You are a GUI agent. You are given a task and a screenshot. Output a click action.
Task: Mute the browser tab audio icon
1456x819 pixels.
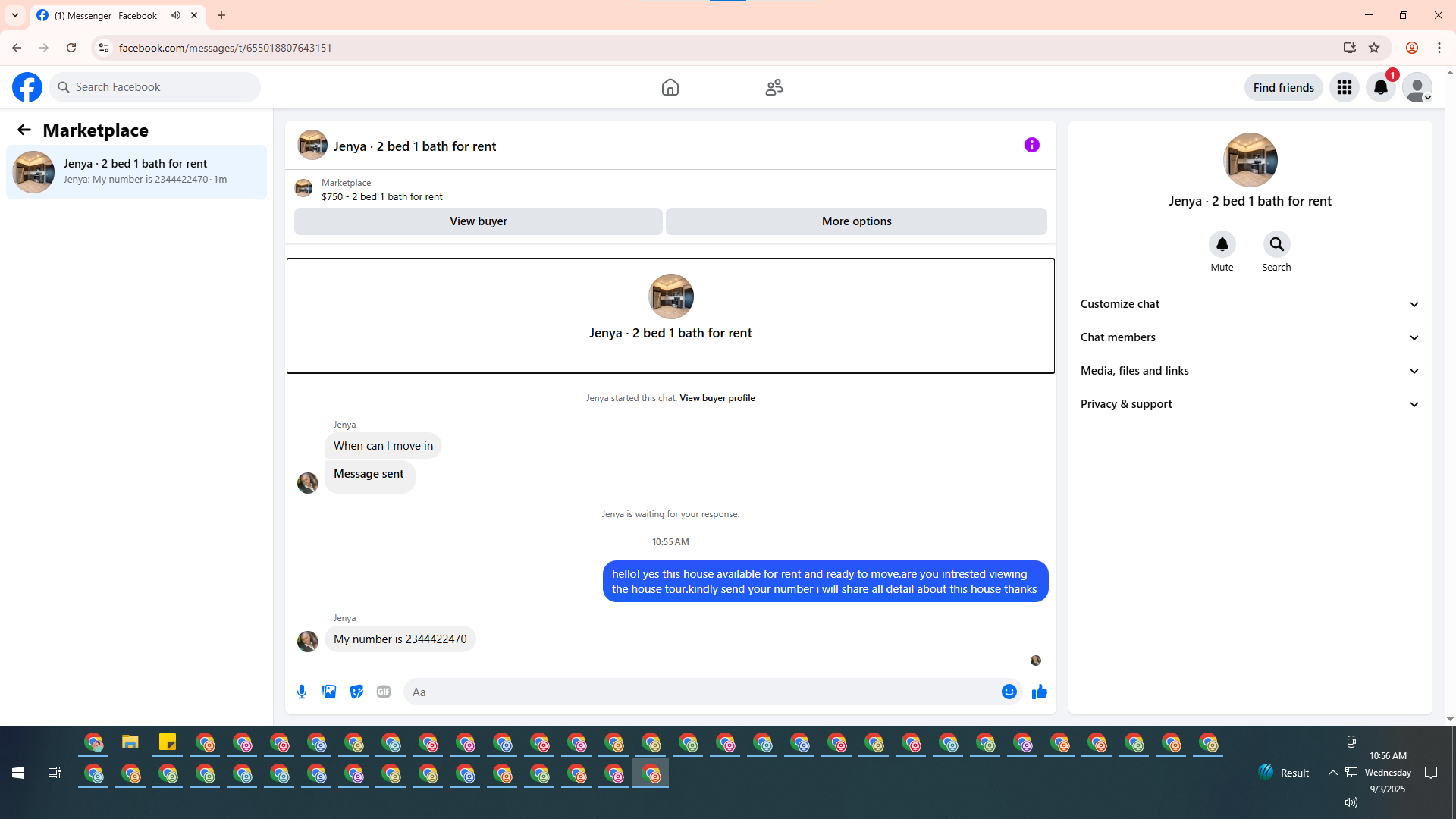click(176, 15)
